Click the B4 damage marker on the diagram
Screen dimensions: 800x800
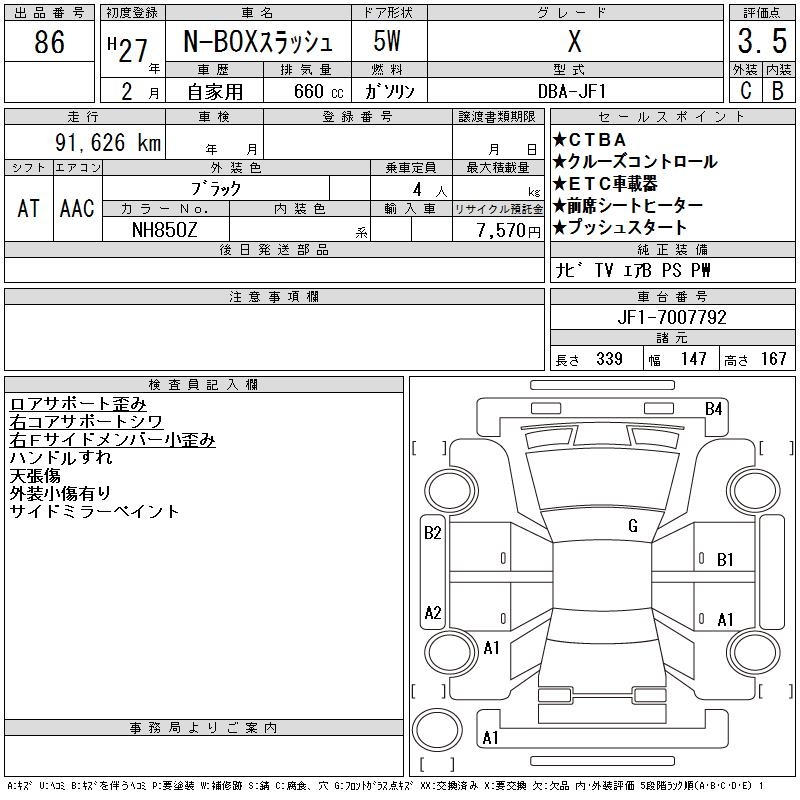point(713,408)
